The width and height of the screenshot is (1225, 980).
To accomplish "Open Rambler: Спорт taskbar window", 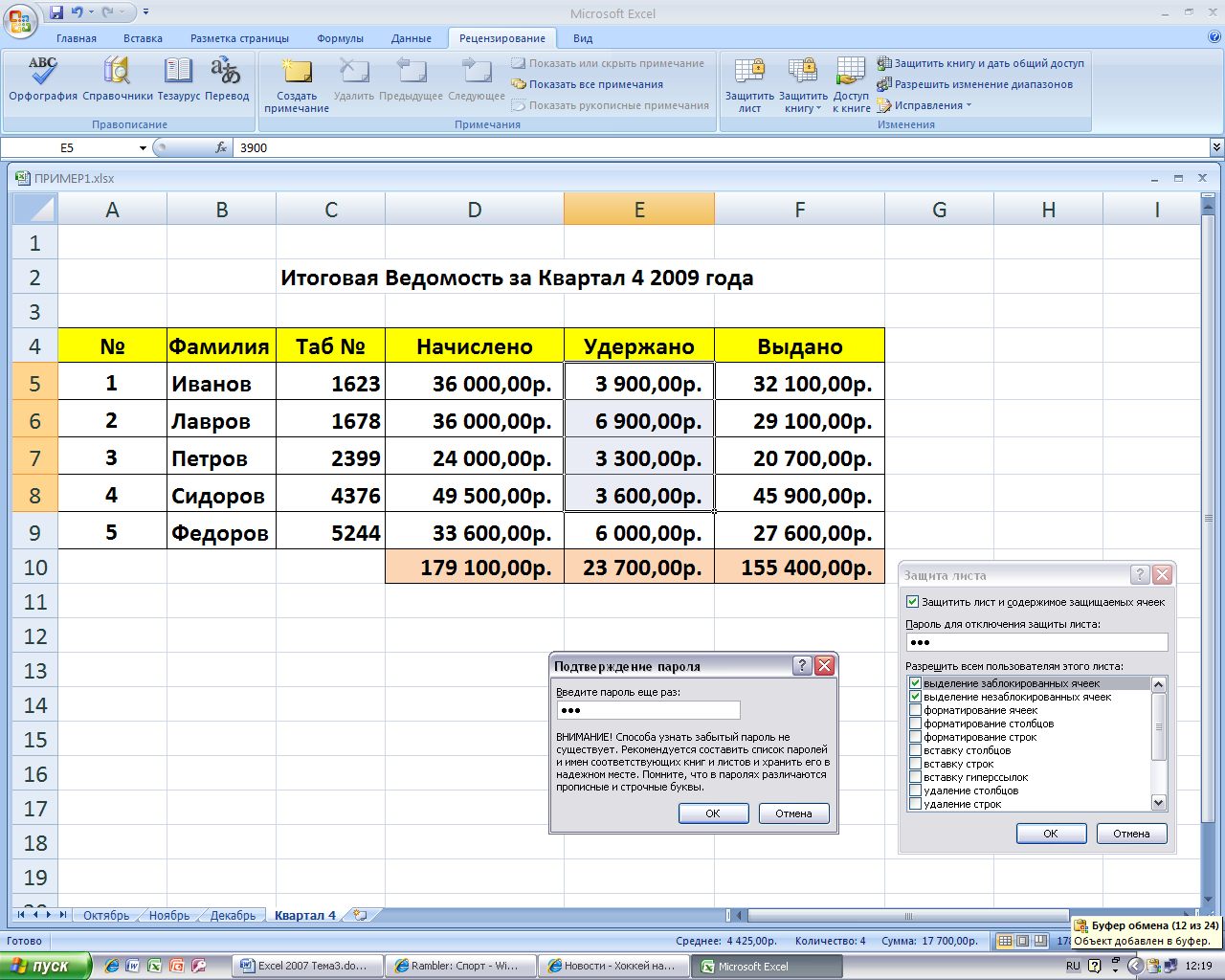I will [x=458, y=966].
